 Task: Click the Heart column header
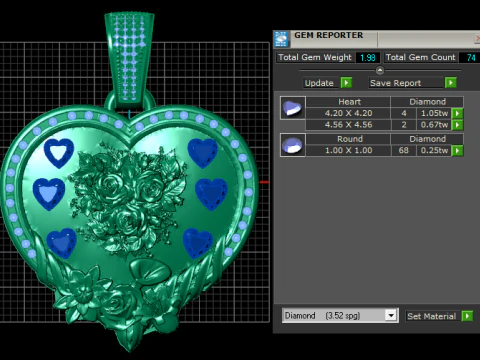[x=348, y=102]
